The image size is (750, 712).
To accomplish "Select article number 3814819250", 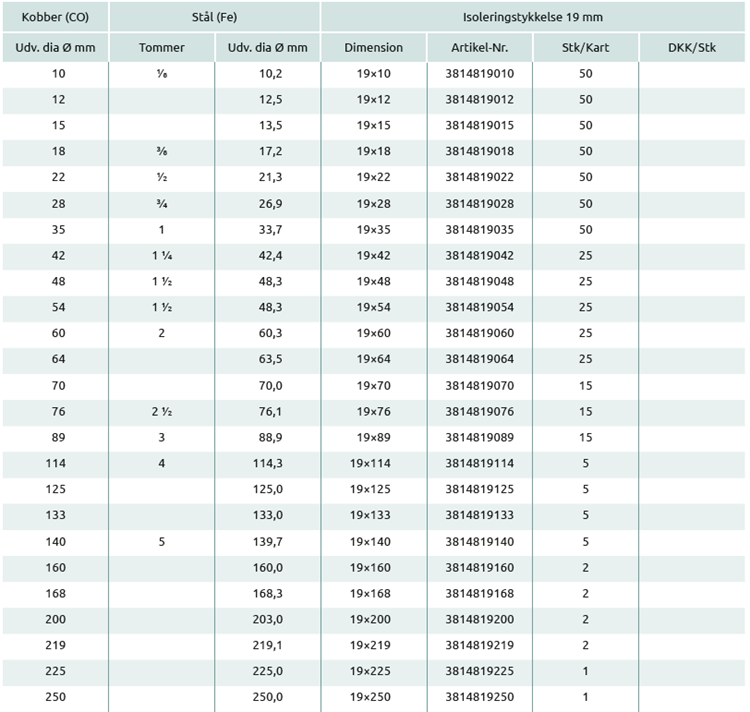I will pyautogui.click(x=480, y=696).
